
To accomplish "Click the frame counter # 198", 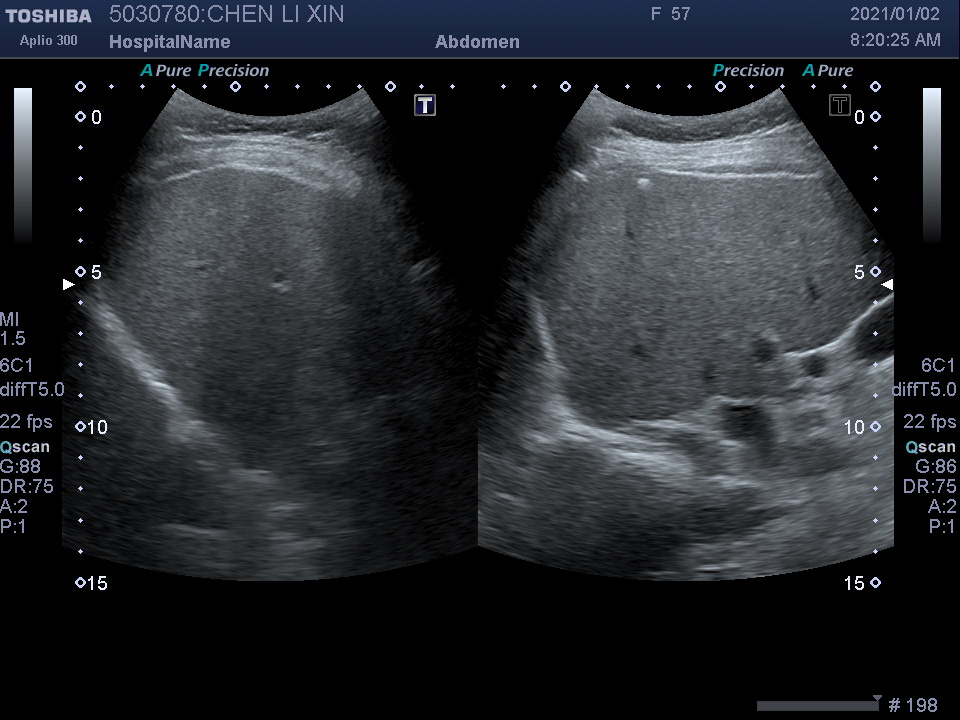I will pos(913,706).
